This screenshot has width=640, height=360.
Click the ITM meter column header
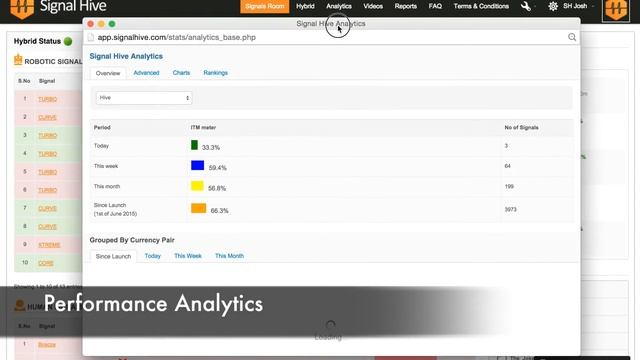203,127
